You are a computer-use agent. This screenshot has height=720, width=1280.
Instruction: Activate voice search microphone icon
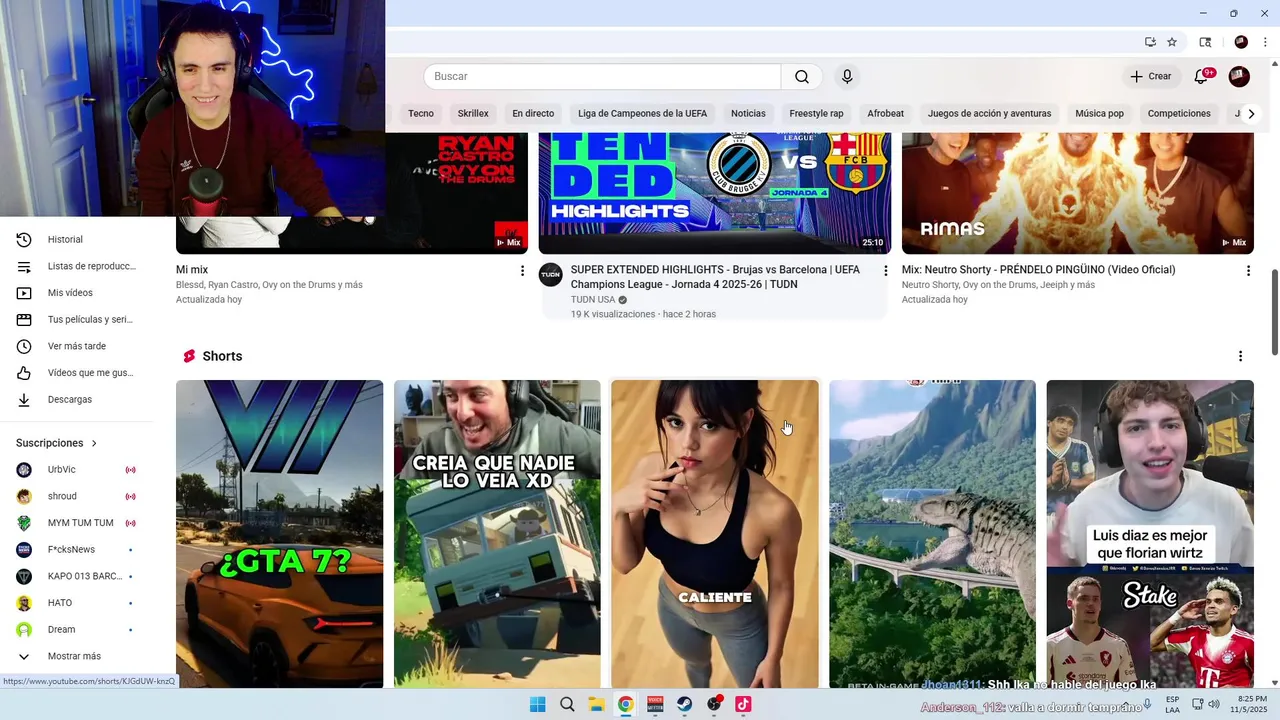point(847,77)
